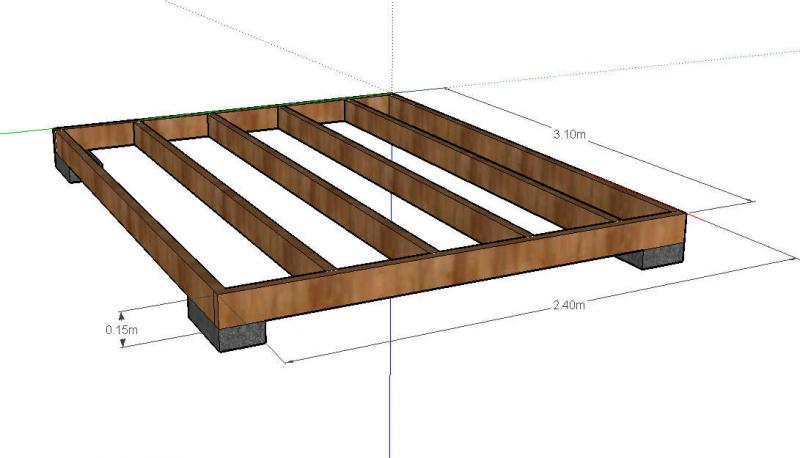Viewport: 800px width, 458px height.
Task: Select the front-left concrete block
Action: pos(229,330)
